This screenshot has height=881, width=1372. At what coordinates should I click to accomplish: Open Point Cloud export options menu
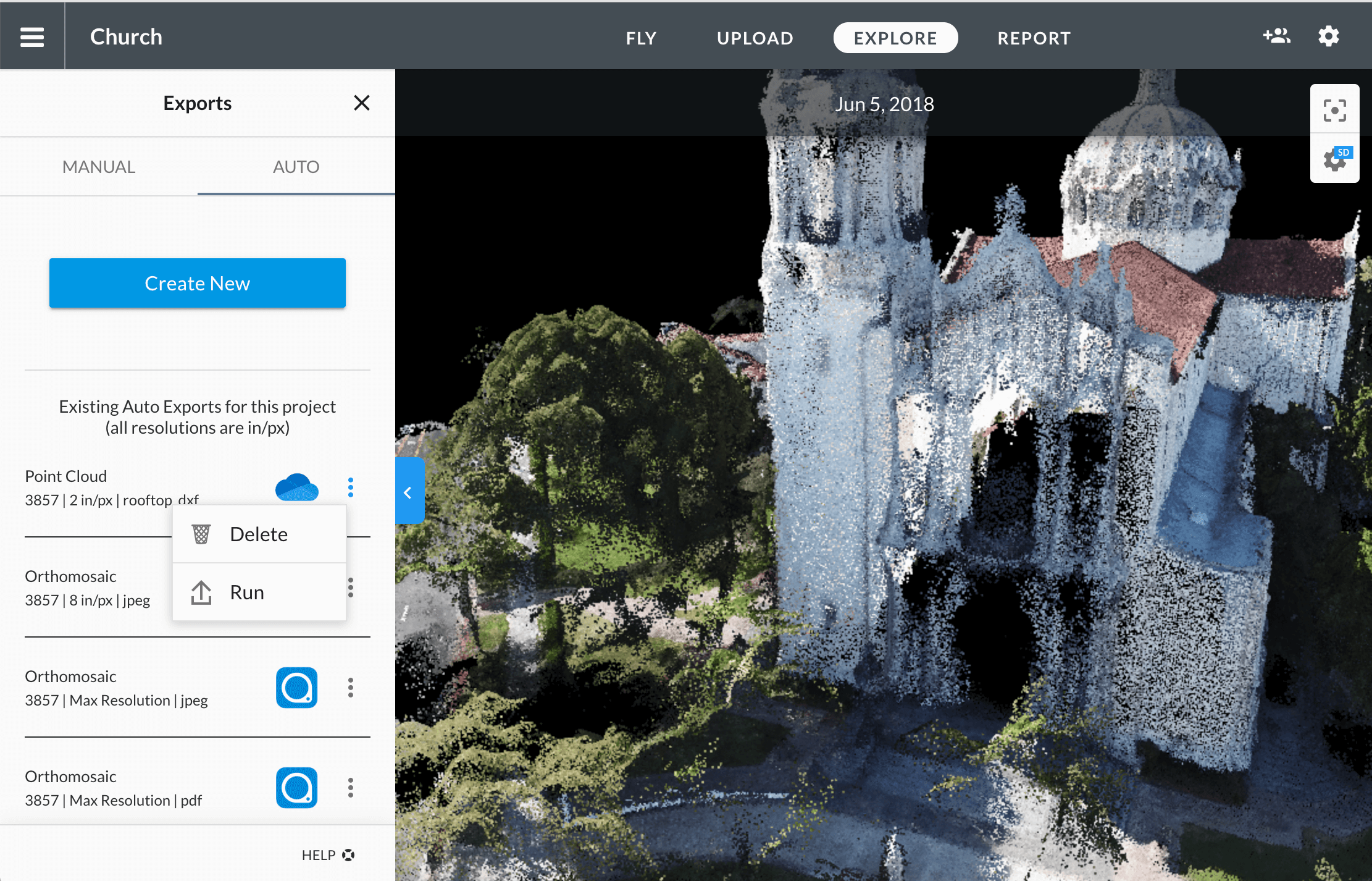(x=351, y=487)
